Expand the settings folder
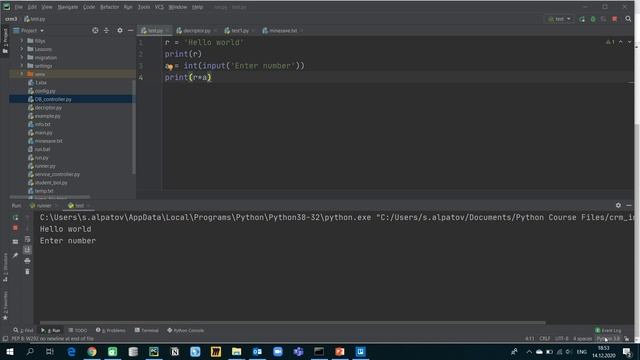The height and width of the screenshot is (360, 640). 22,65
